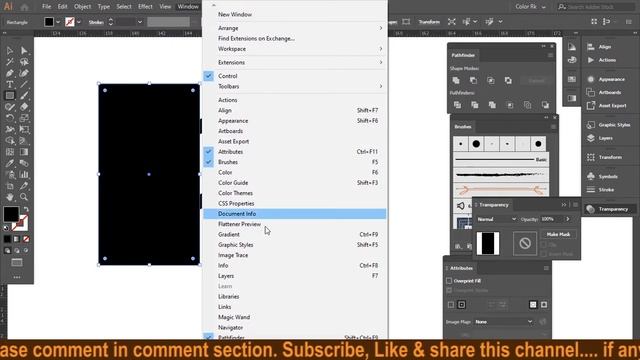Select the Direct Selection tool
640x360 pixels.
24,51
